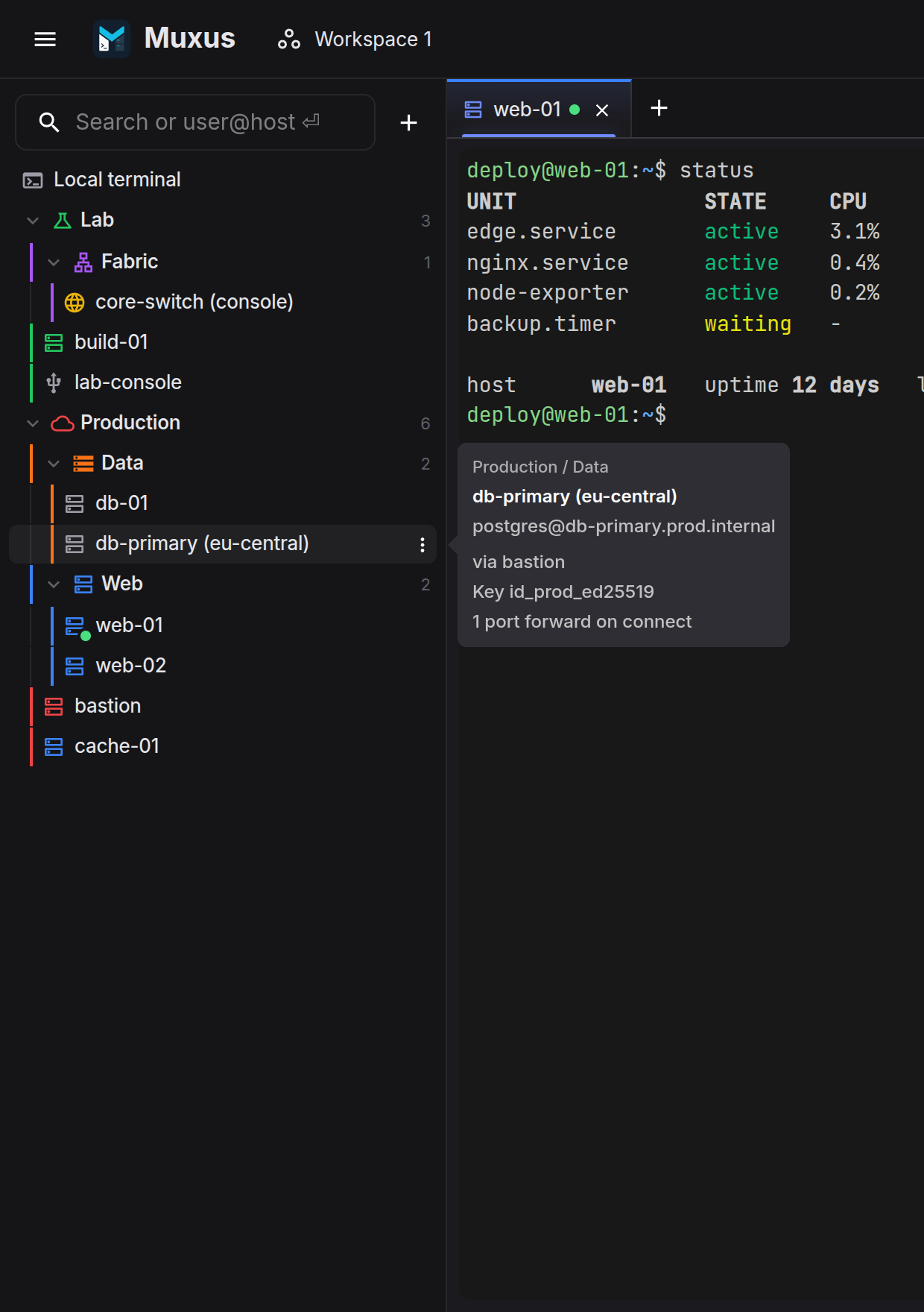Click Key id_prod_ed25519 in tooltip
The width and height of the screenshot is (924, 1312).
pos(563,592)
